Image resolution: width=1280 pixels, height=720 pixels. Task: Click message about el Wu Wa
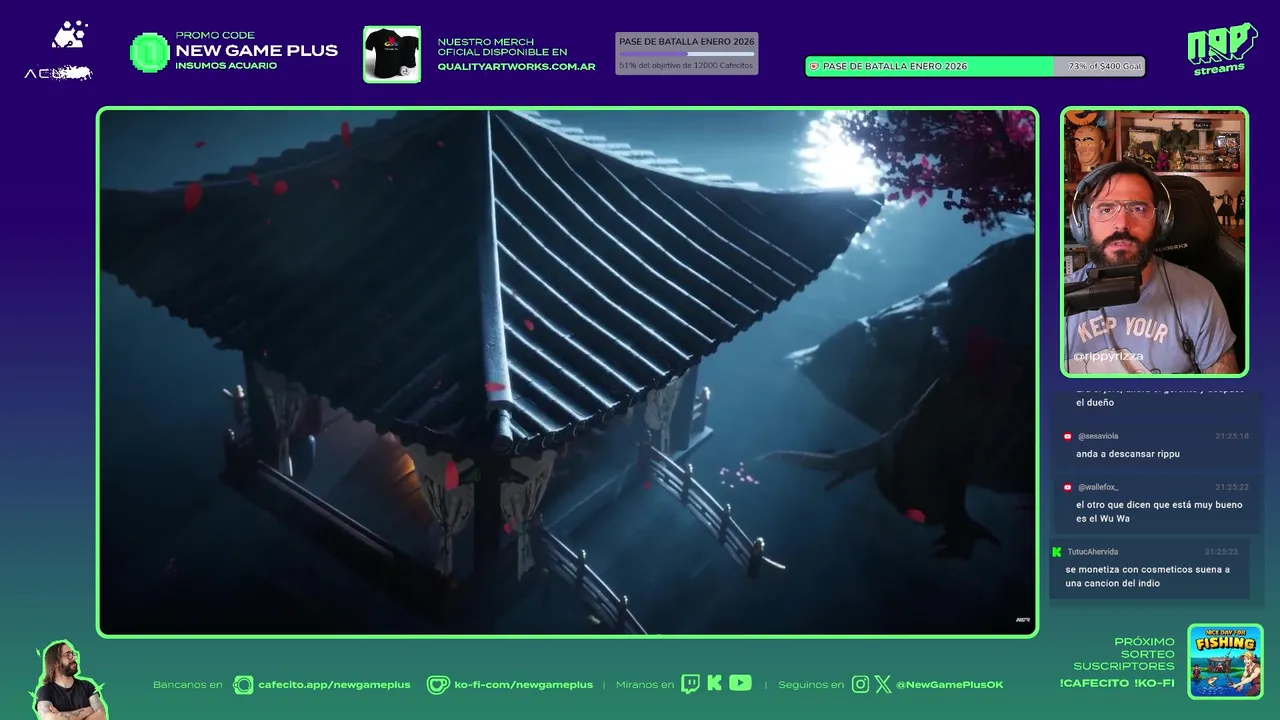point(1159,512)
